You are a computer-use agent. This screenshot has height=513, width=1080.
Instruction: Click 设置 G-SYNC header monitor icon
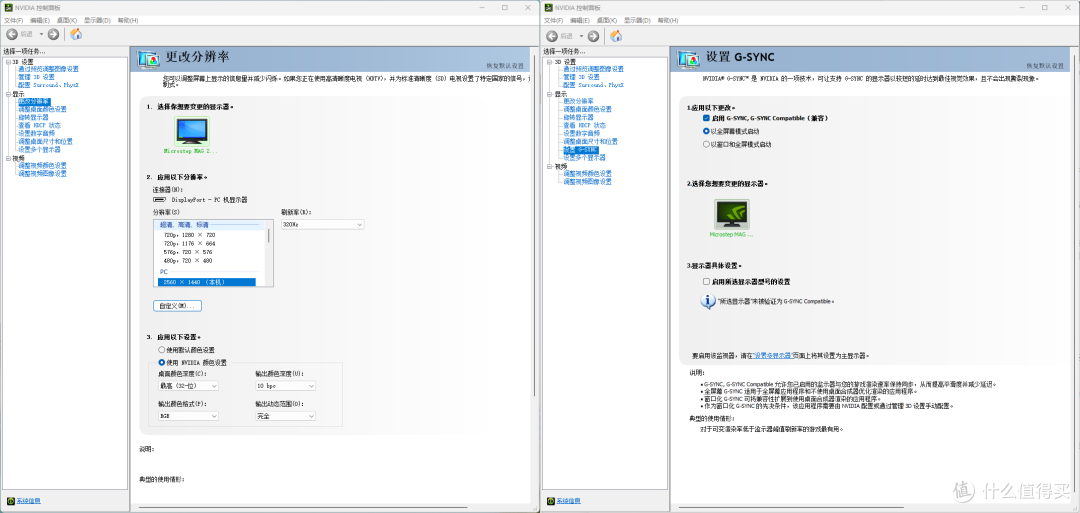coord(689,60)
